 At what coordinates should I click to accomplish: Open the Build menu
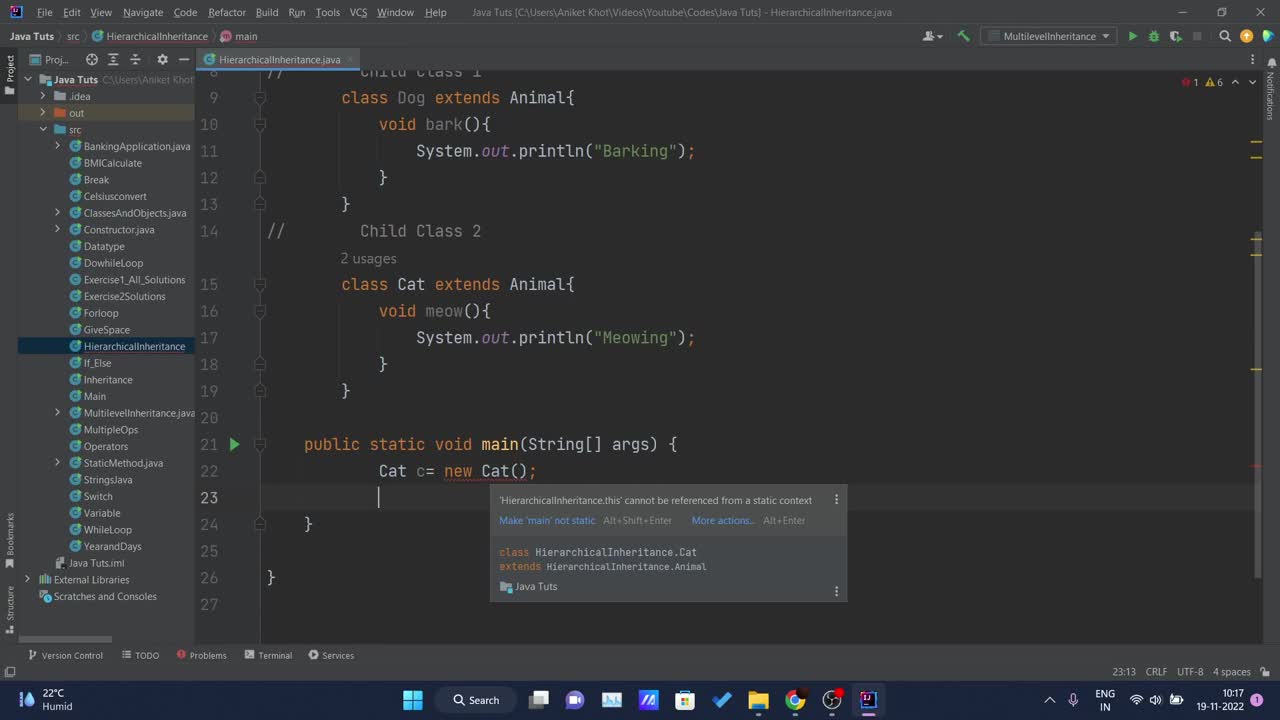(267, 12)
